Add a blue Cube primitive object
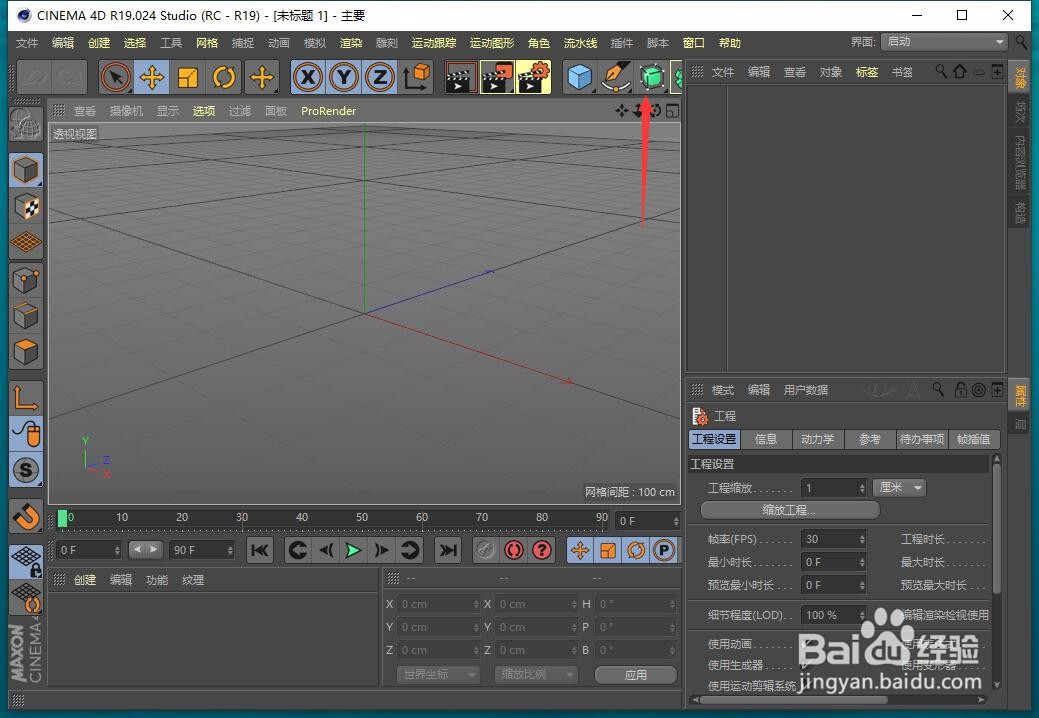The width and height of the screenshot is (1039, 718). click(x=580, y=77)
